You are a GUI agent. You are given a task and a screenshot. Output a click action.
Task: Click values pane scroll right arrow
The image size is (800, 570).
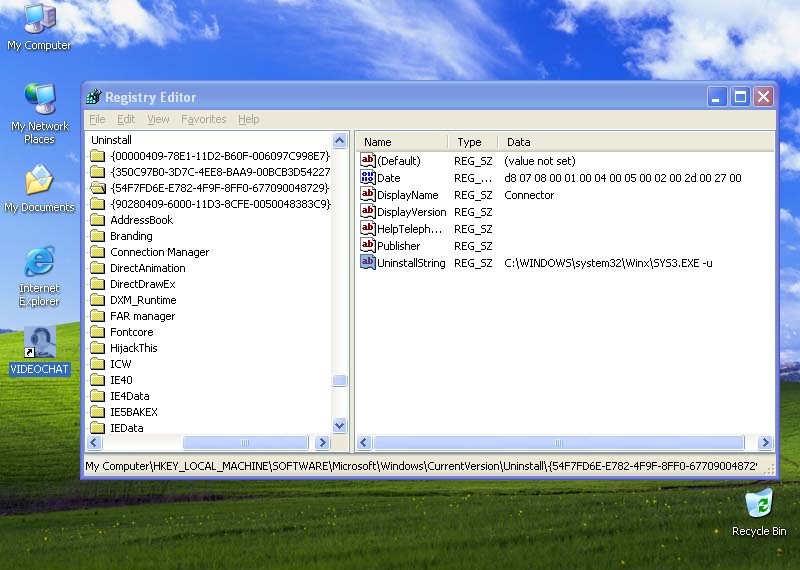765,442
